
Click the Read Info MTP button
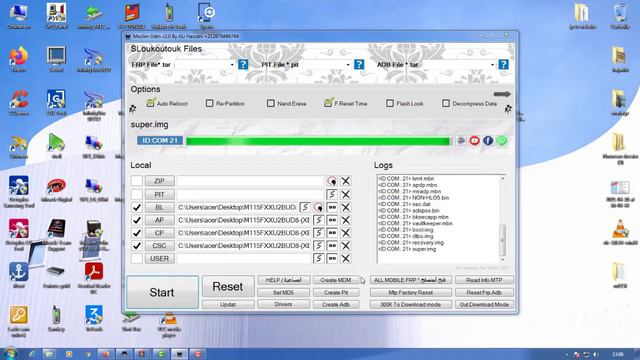tap(484, 280)
